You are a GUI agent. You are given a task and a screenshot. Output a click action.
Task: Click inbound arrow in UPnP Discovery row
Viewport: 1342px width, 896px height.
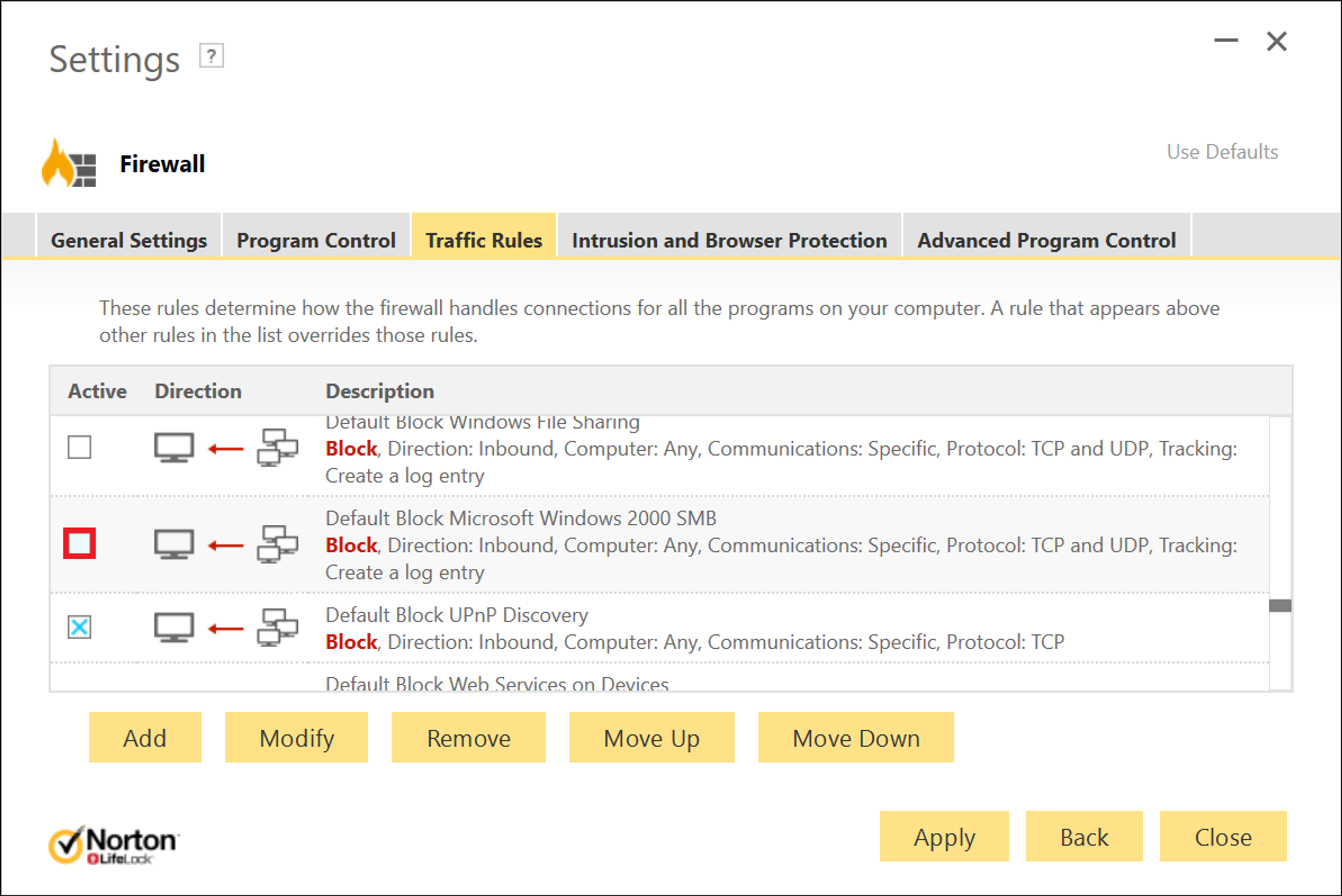226,629
